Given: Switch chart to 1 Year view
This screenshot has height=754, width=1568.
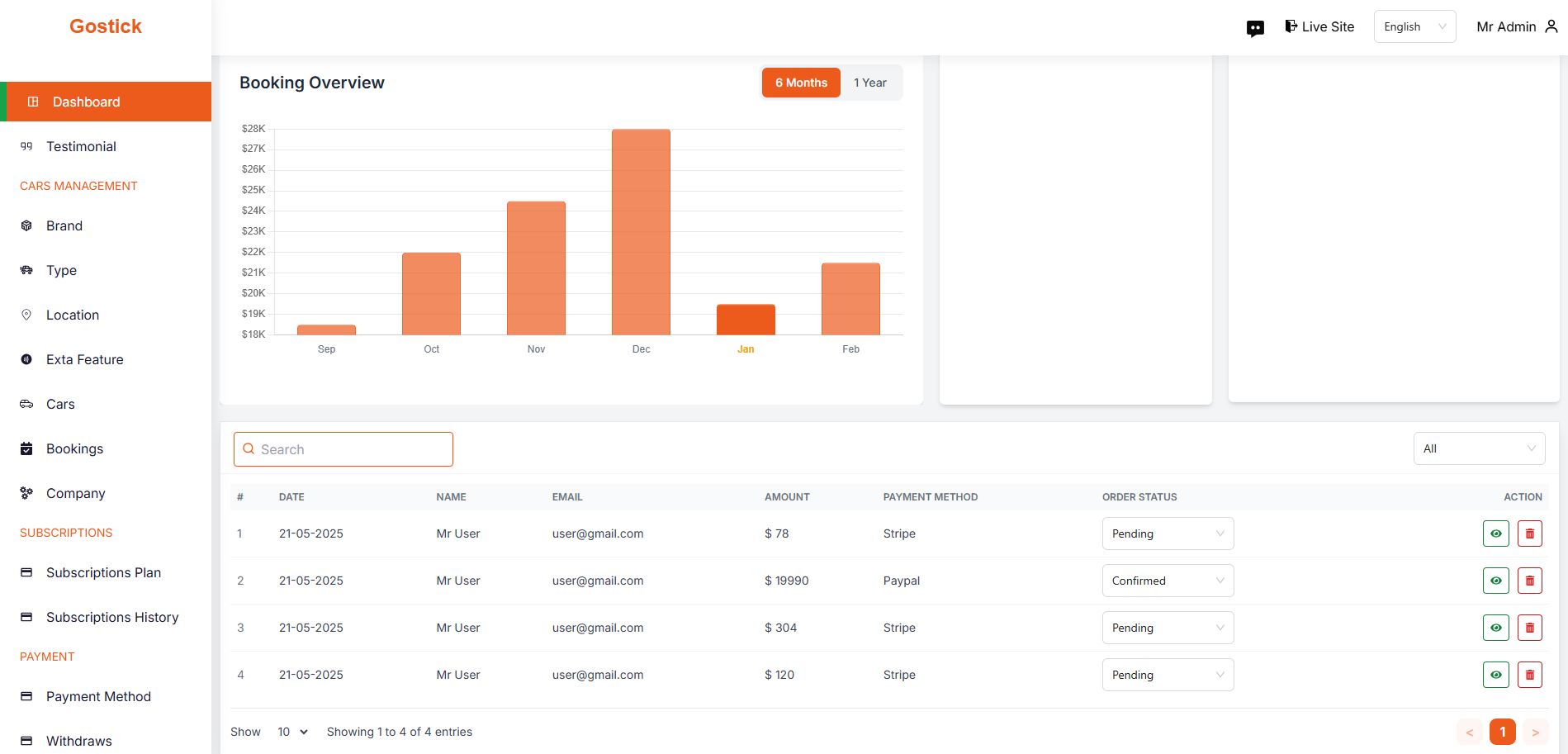Looking at the screenshot, I should point(869,83).
